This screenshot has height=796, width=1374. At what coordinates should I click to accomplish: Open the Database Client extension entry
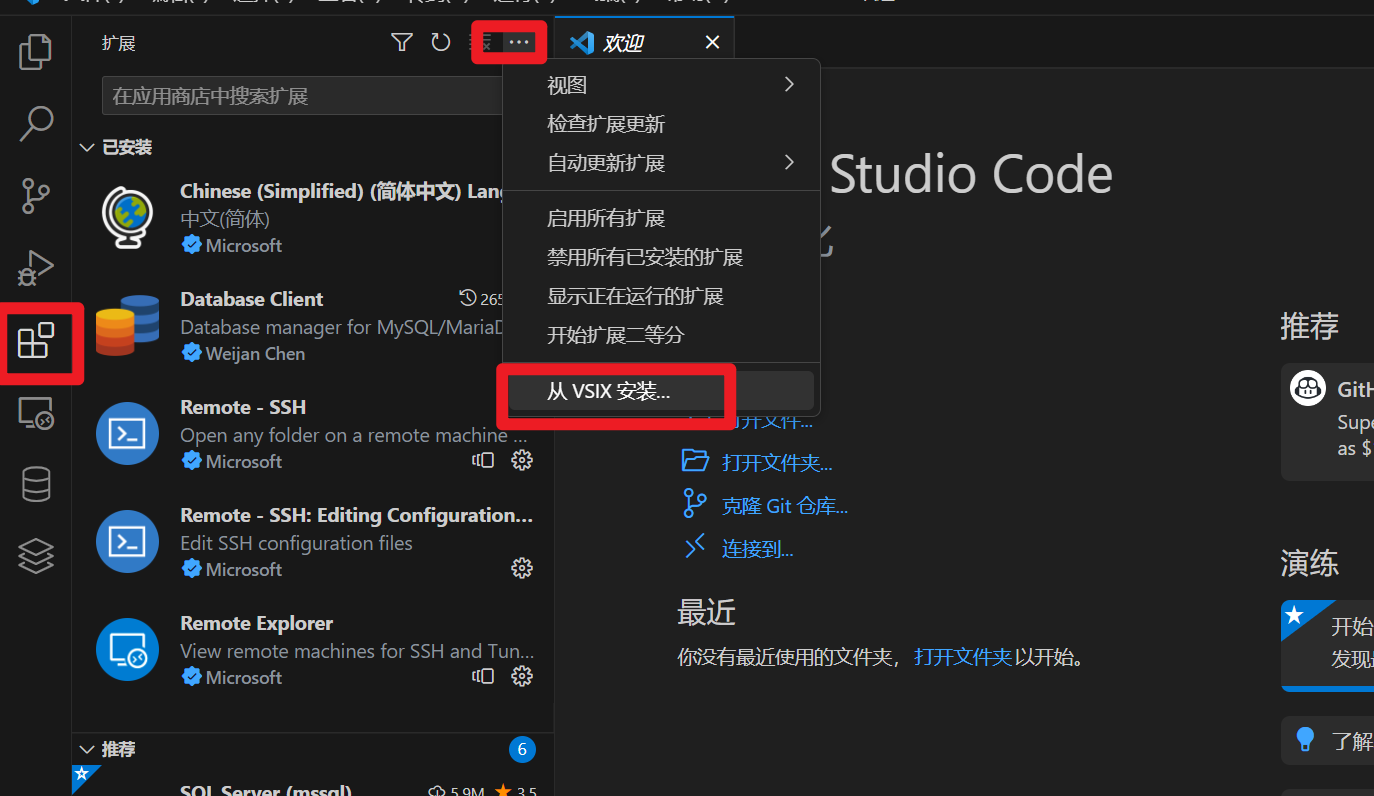313,325
